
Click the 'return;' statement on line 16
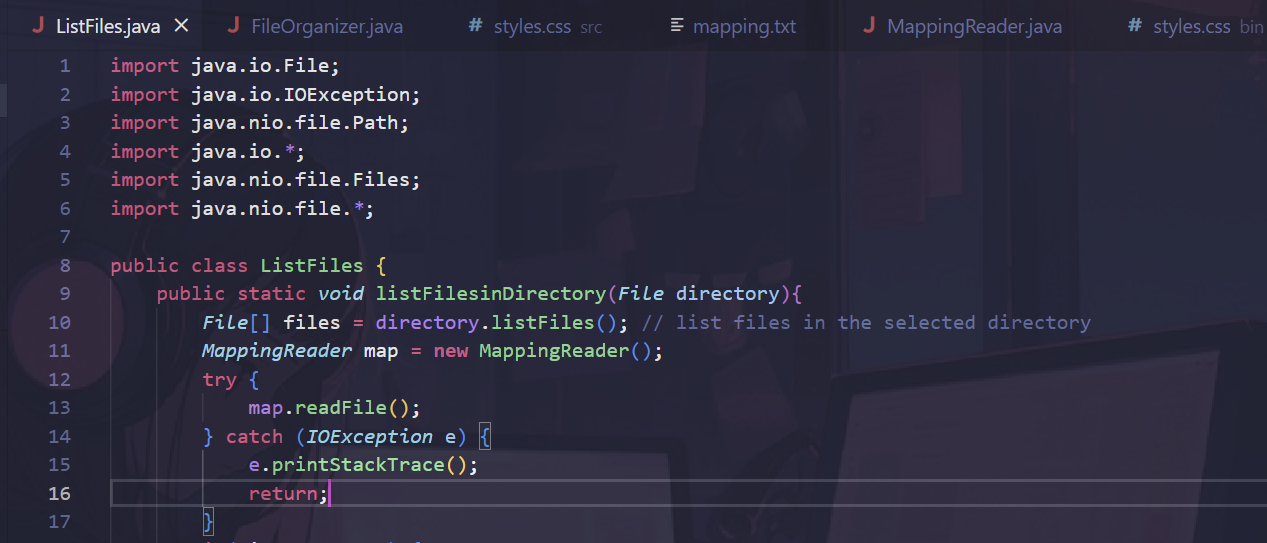288,494
